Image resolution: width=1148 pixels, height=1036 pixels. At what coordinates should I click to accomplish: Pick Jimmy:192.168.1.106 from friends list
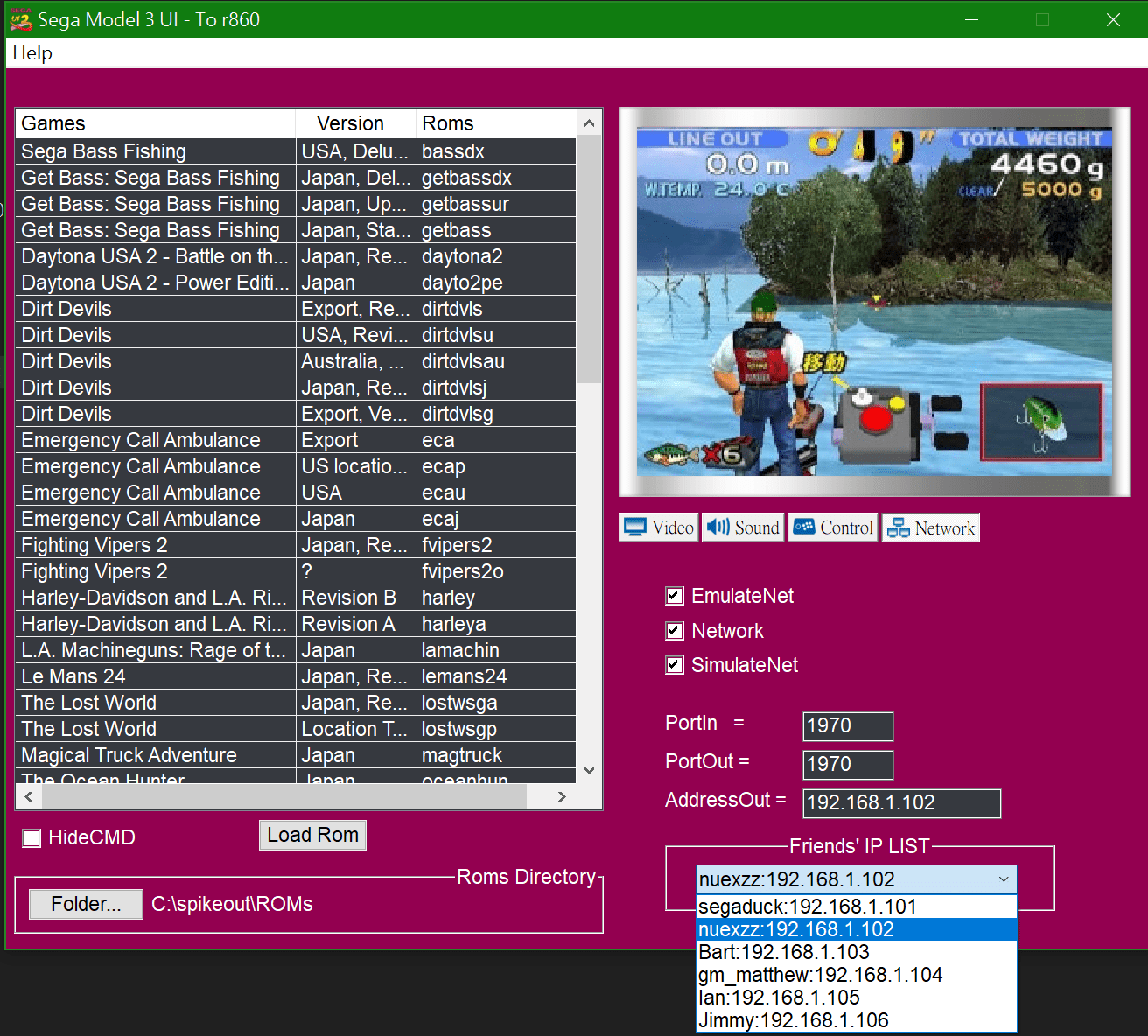click(857, 1020)
